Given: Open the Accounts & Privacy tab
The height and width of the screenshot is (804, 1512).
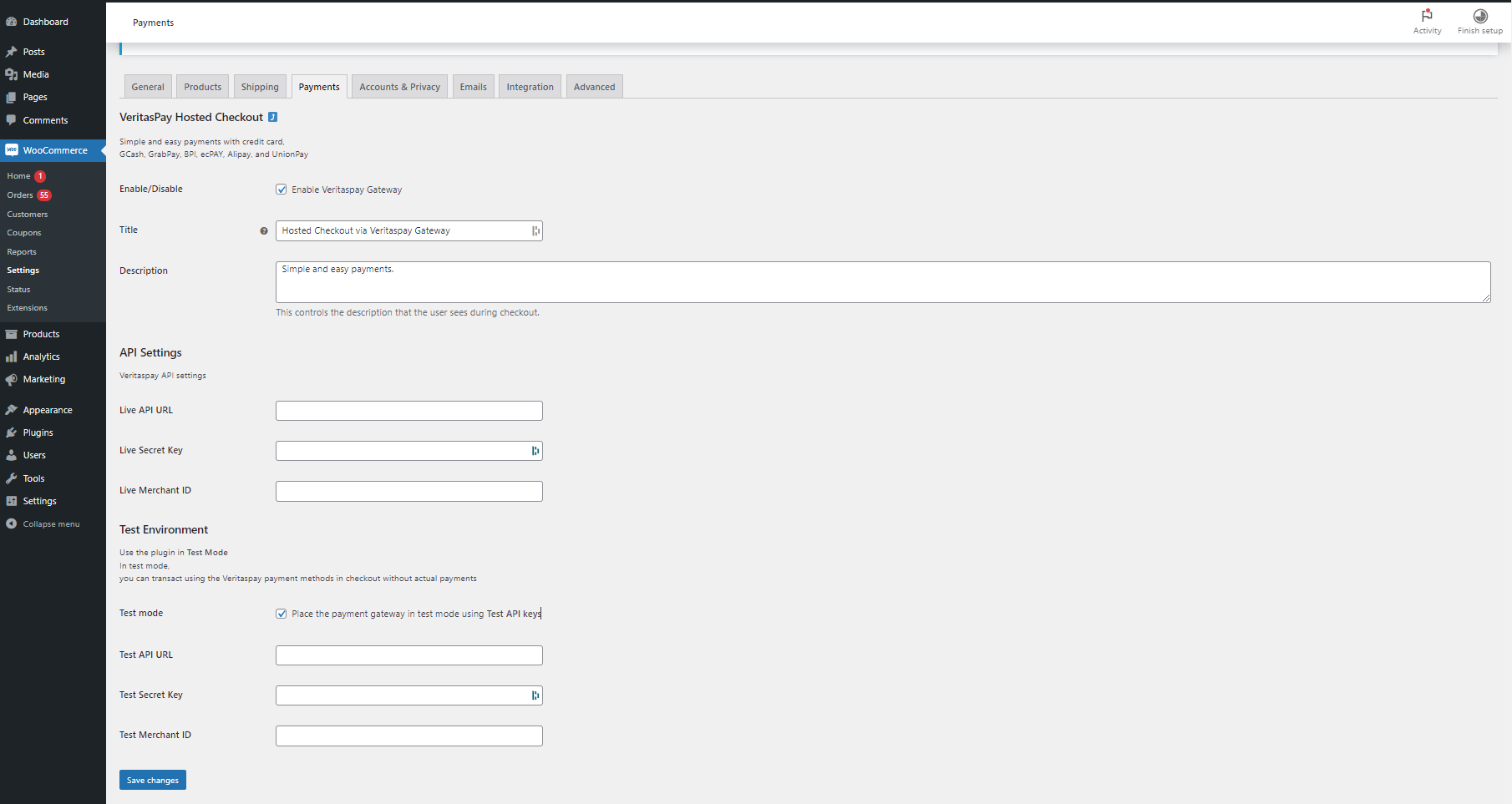Looking at the screenshot, I should click(399, 87).
